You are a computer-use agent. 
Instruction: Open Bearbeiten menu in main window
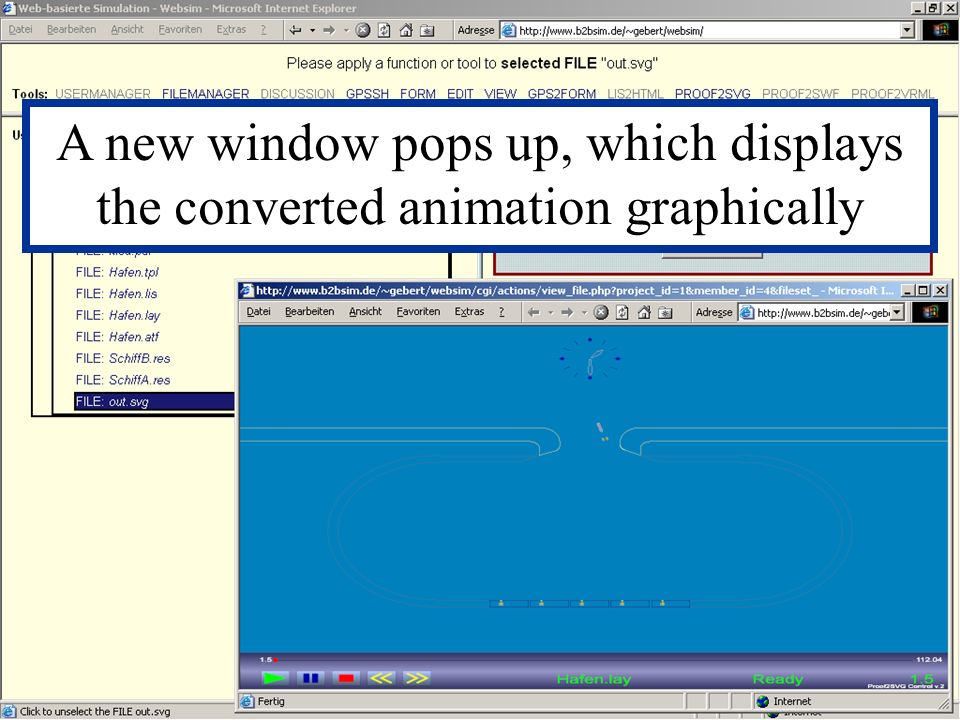point(72,29)
